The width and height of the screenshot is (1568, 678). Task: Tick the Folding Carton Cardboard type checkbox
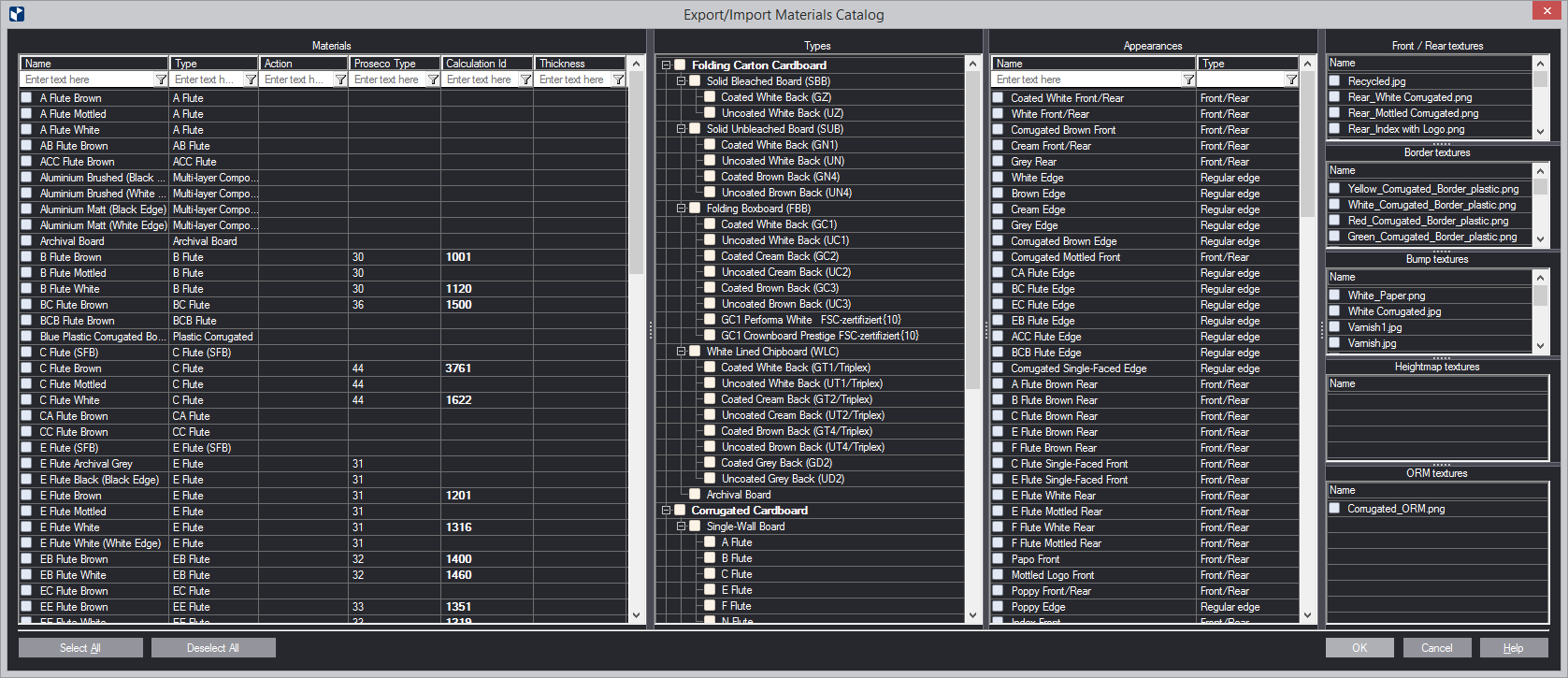click(680, 65)
